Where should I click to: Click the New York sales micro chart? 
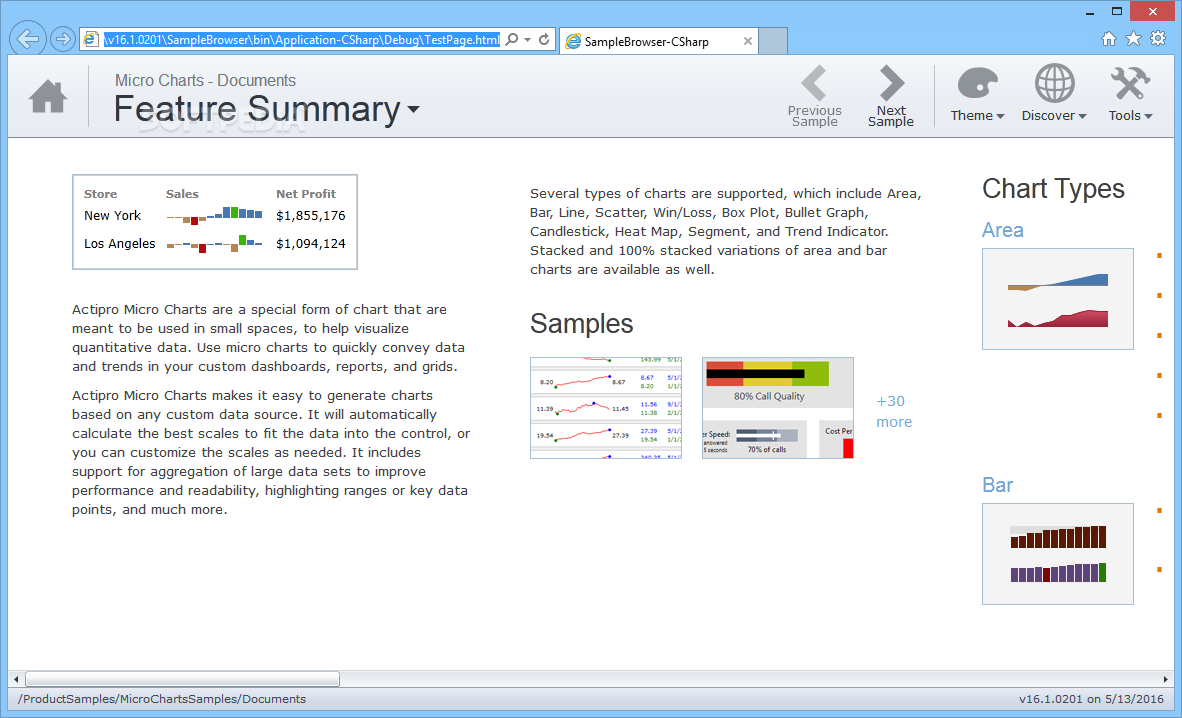214,216
